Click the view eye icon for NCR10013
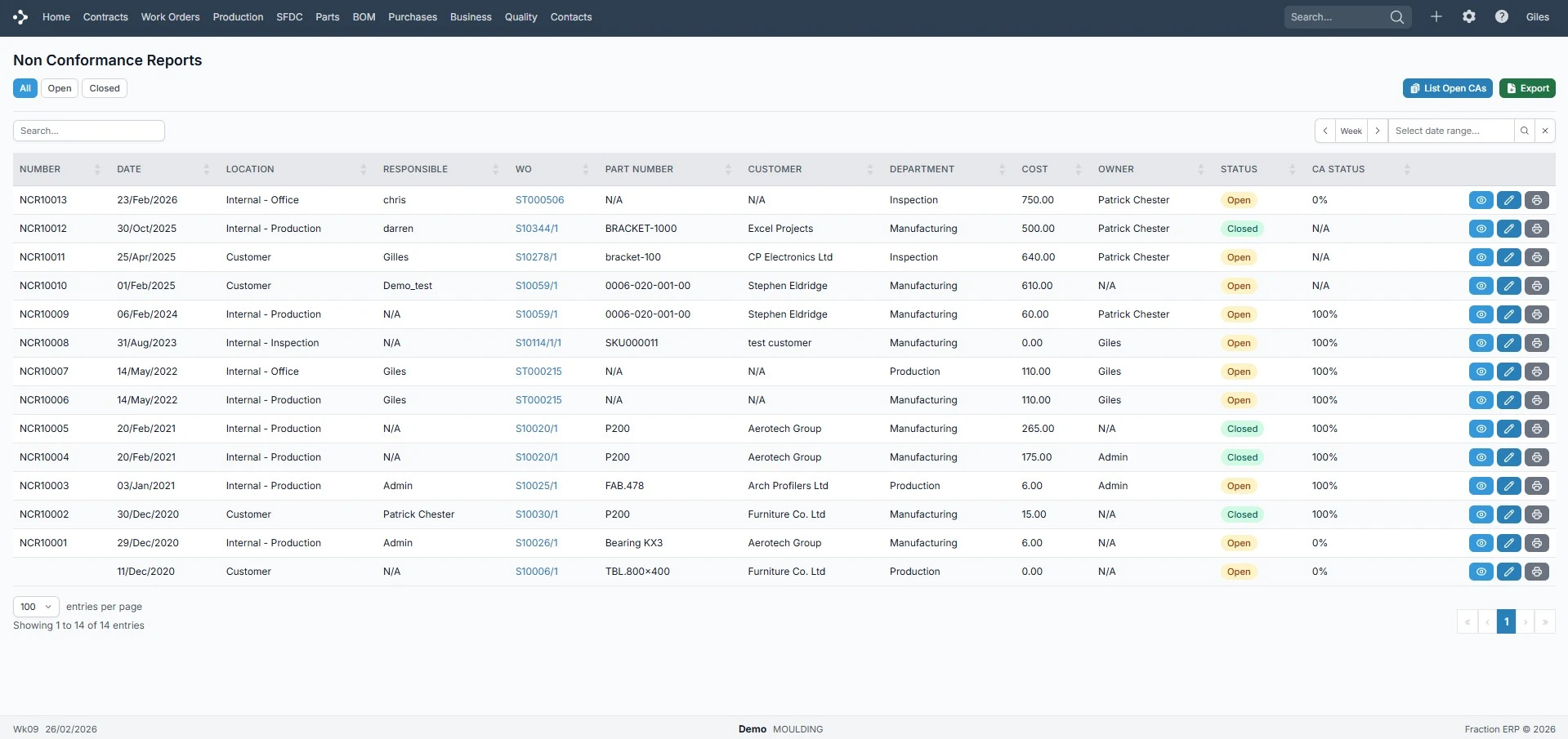This screenshot has height=739, width=1568. 1481,200
